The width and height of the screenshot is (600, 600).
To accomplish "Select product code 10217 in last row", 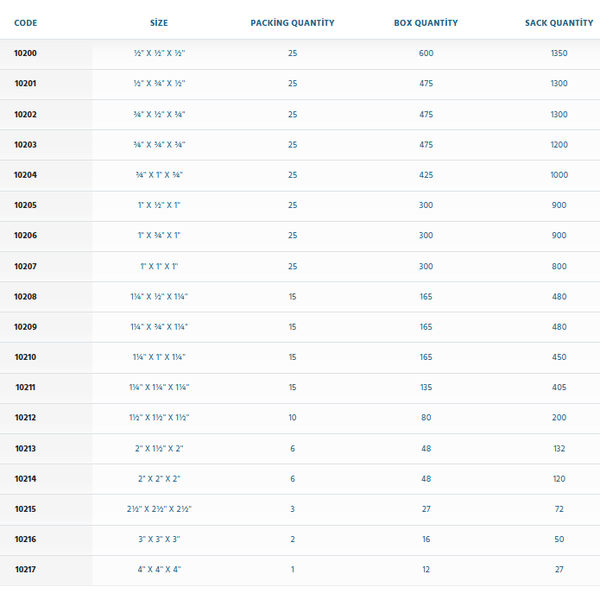I will [26, 569].
